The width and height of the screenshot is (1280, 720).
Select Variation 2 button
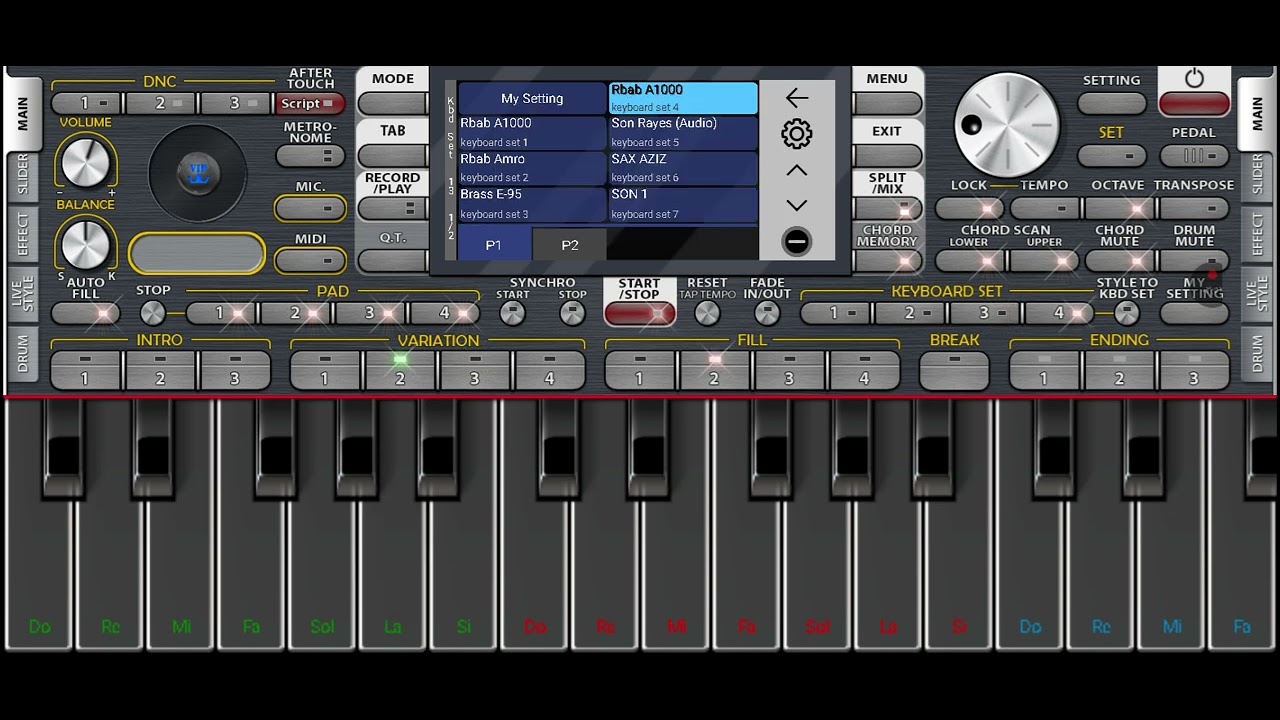(x=400, y=369)
